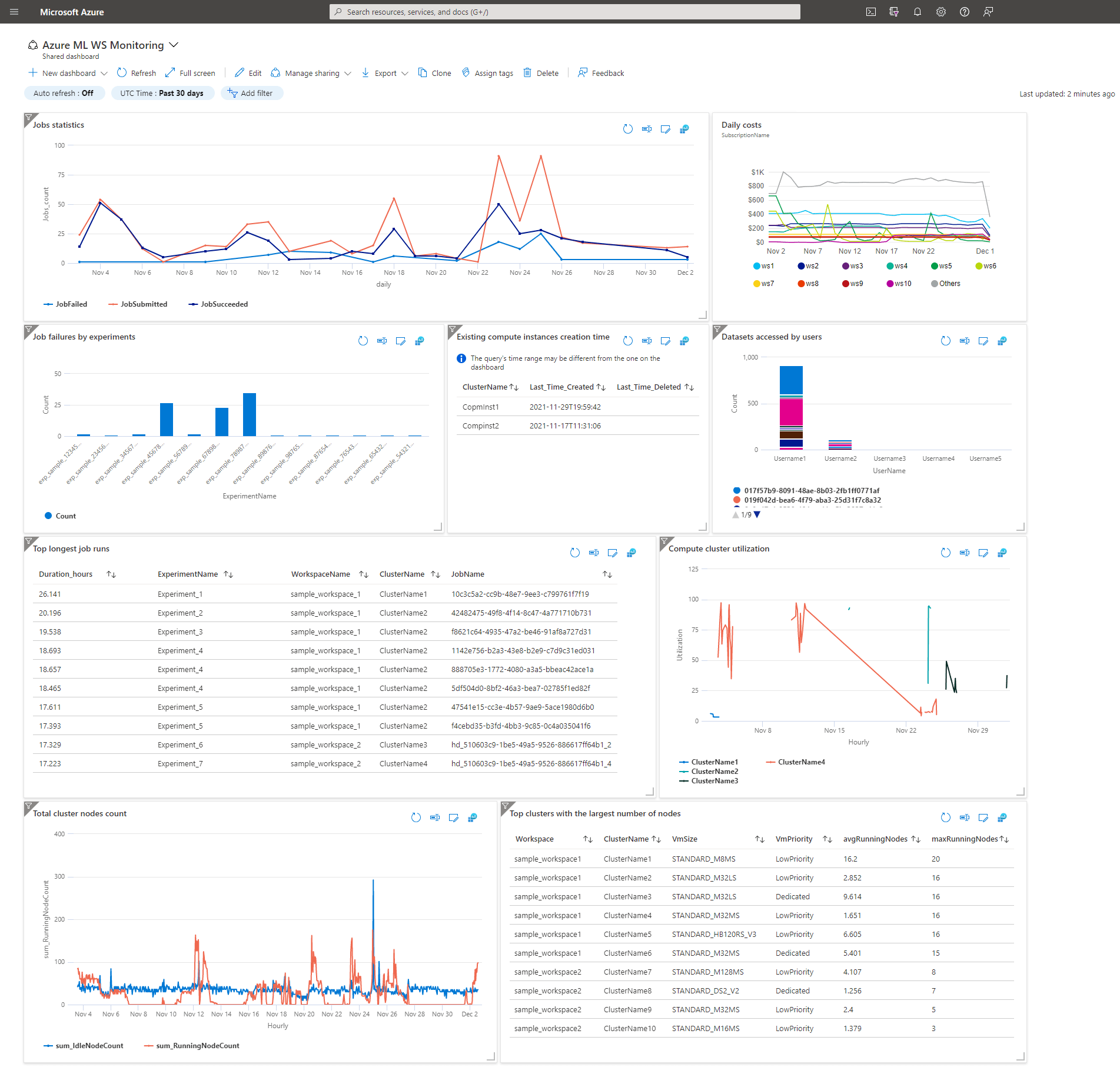Click the Help question-mark icon

[x=965, y=12]
